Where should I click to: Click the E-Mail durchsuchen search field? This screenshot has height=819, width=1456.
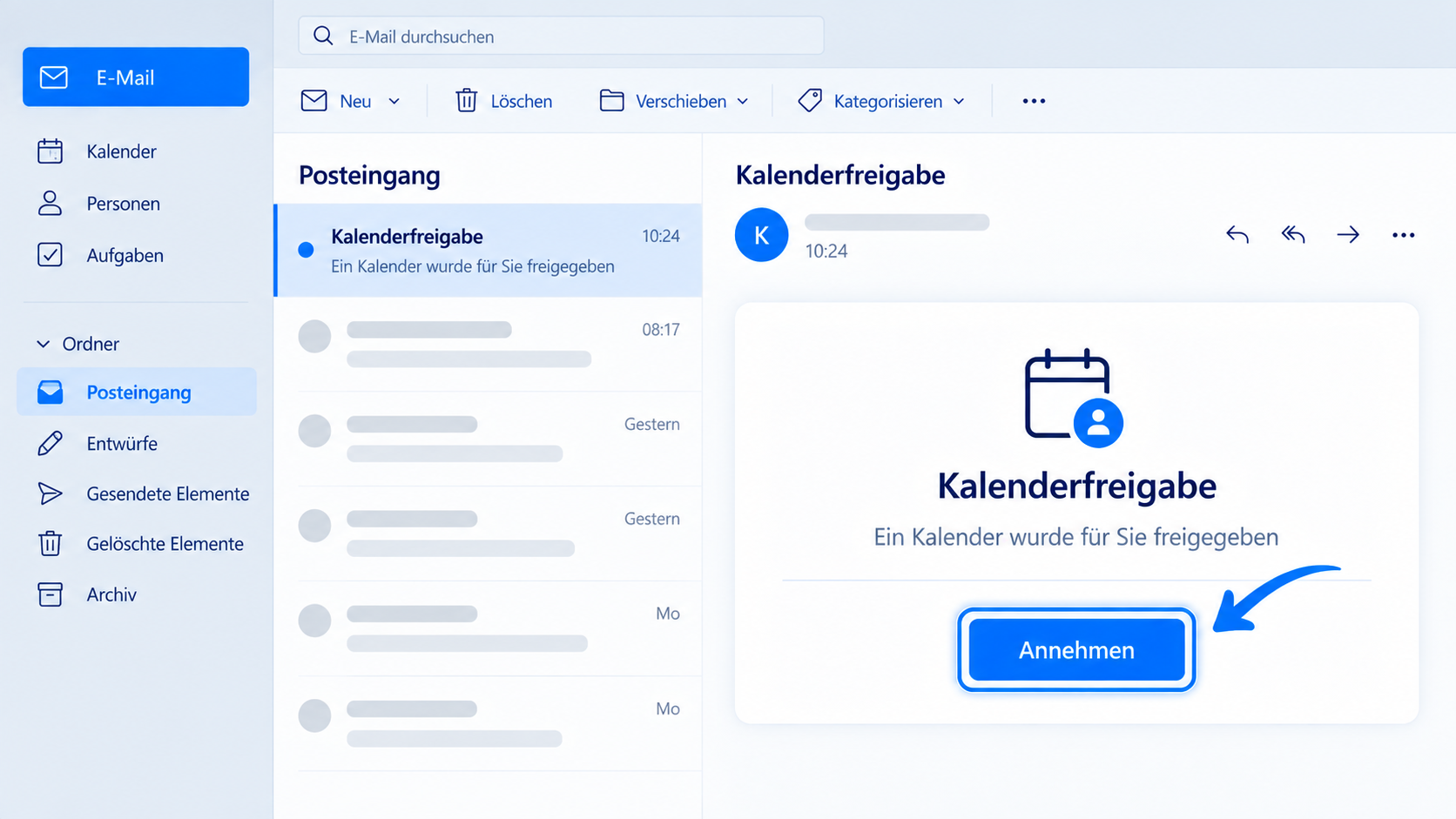(x=561, y=36)
